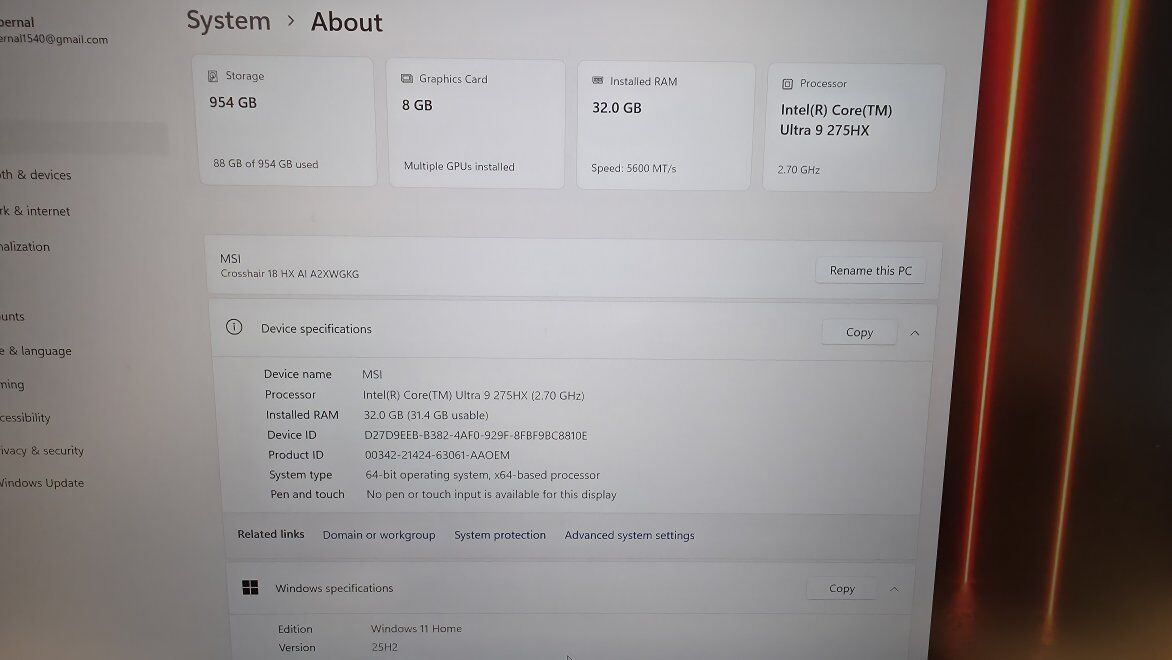Open the Storage 954 GB card
This screenshot has height=660, width=1172.
287,121
